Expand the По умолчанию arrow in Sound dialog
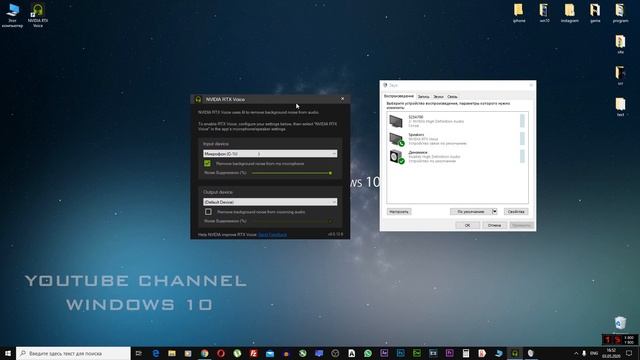640x360 pixels. pyautogui.click(x=494, y=211)
